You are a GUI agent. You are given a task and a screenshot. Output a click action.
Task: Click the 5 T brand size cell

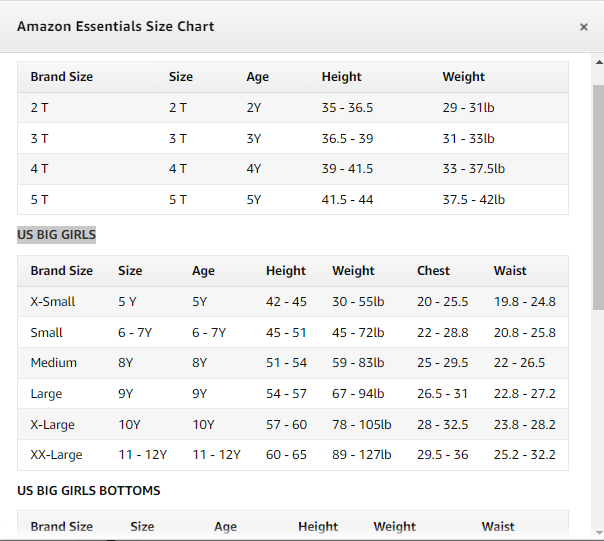click(39, 200)
